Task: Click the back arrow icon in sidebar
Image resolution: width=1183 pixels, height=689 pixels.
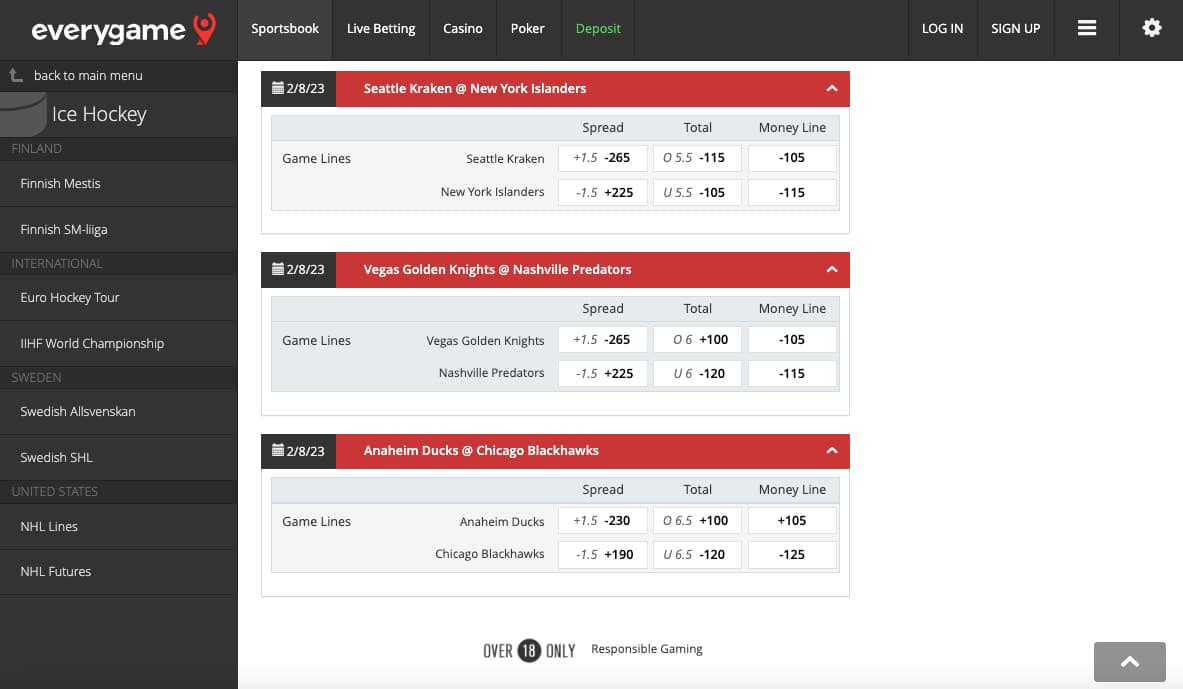Action: (x=16, y=75)
